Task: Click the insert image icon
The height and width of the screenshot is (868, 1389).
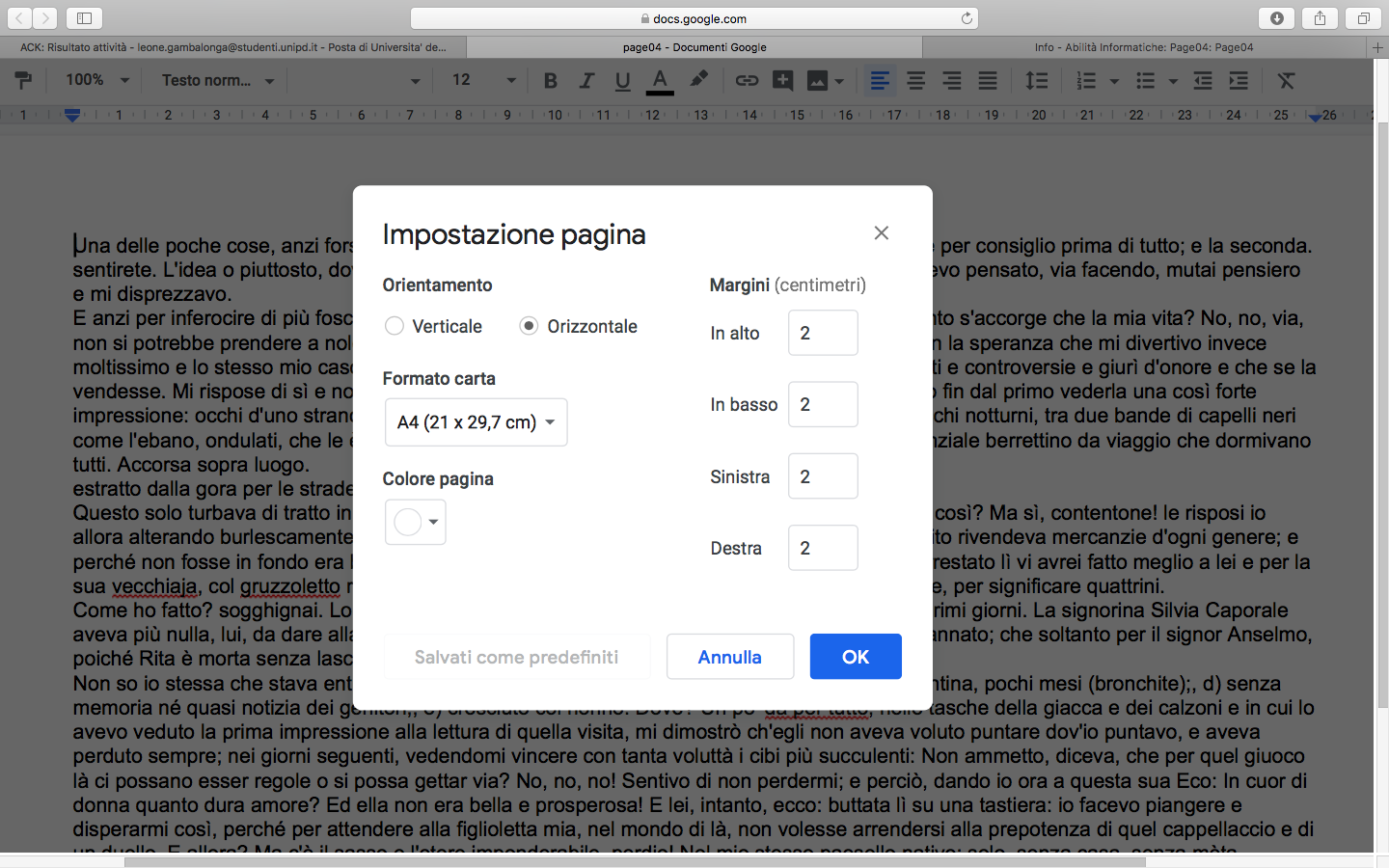Action: pyautogui.click(x=817, y=81)
